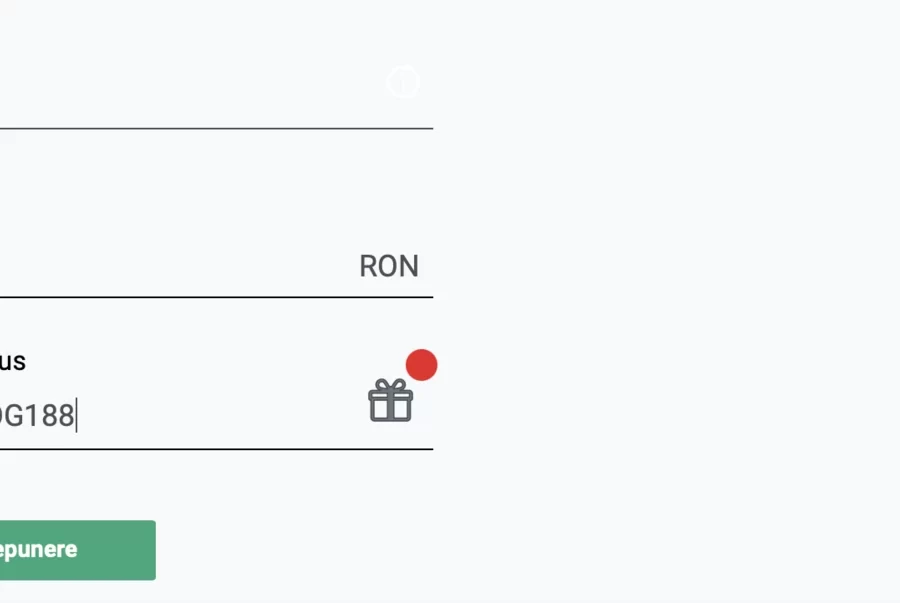The width and height of the screenshot is (900, 603).
Task: Click the empty area right of G188 text
Action: [x=221, y=415]
